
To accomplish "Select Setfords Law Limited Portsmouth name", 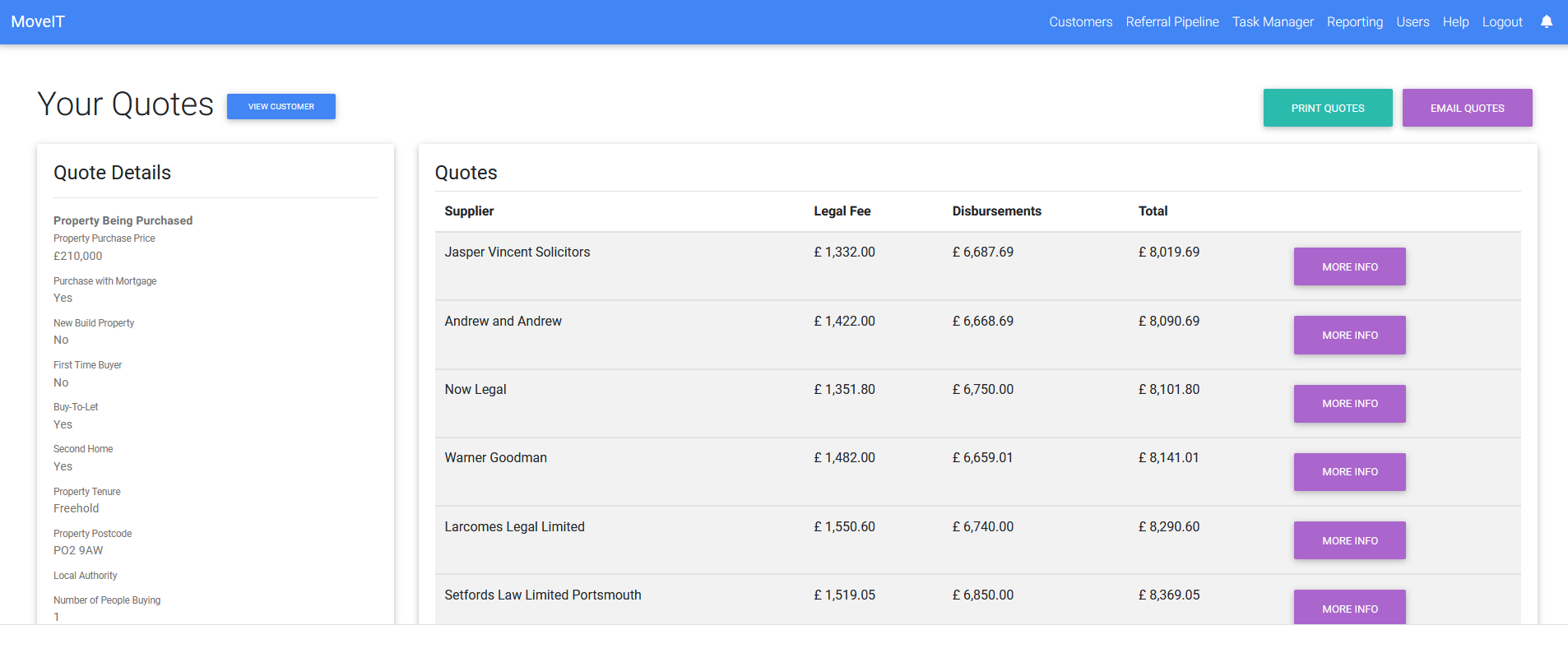I will pos(542,595).
